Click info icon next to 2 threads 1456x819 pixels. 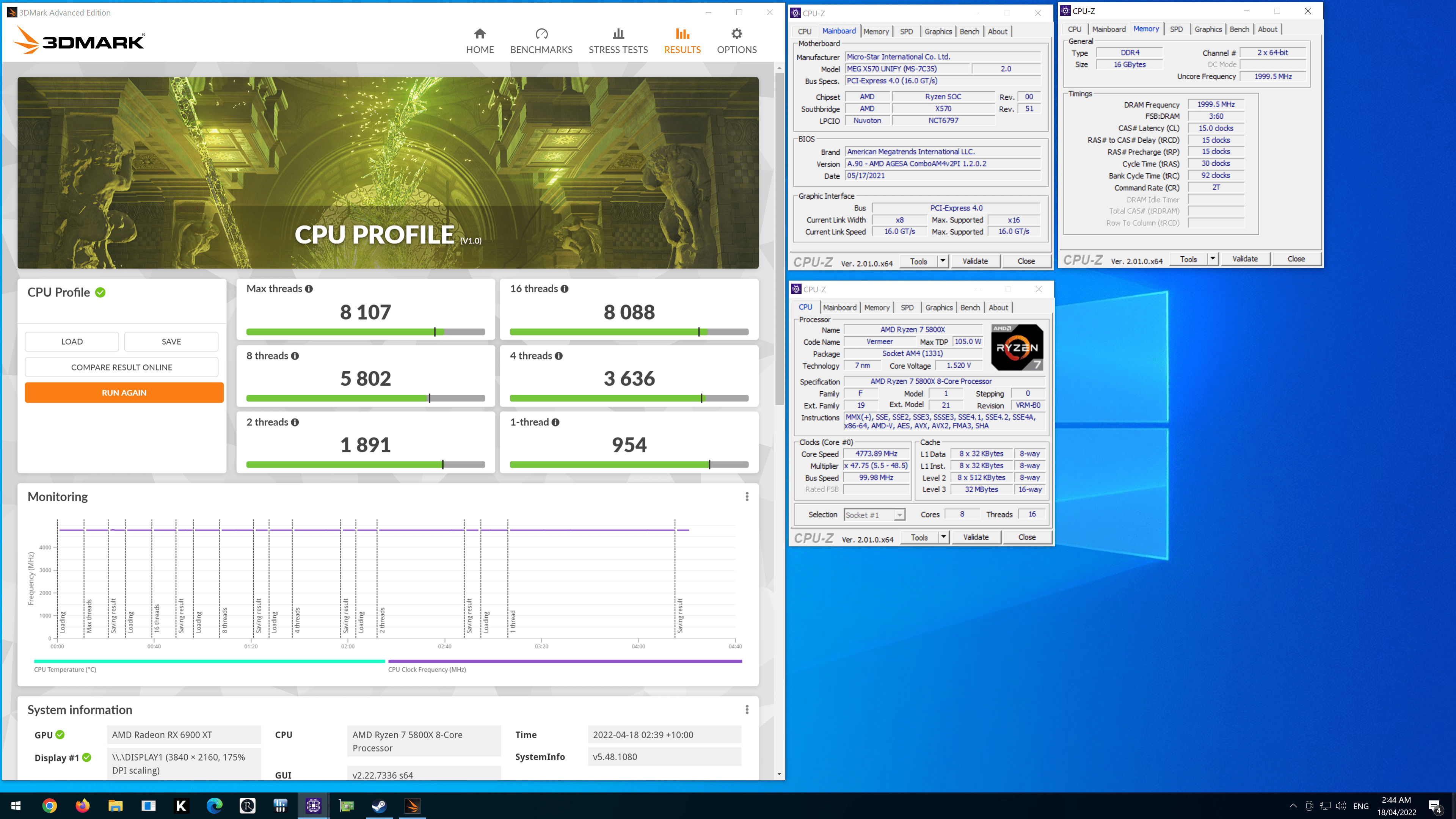(x=295, y=422)
